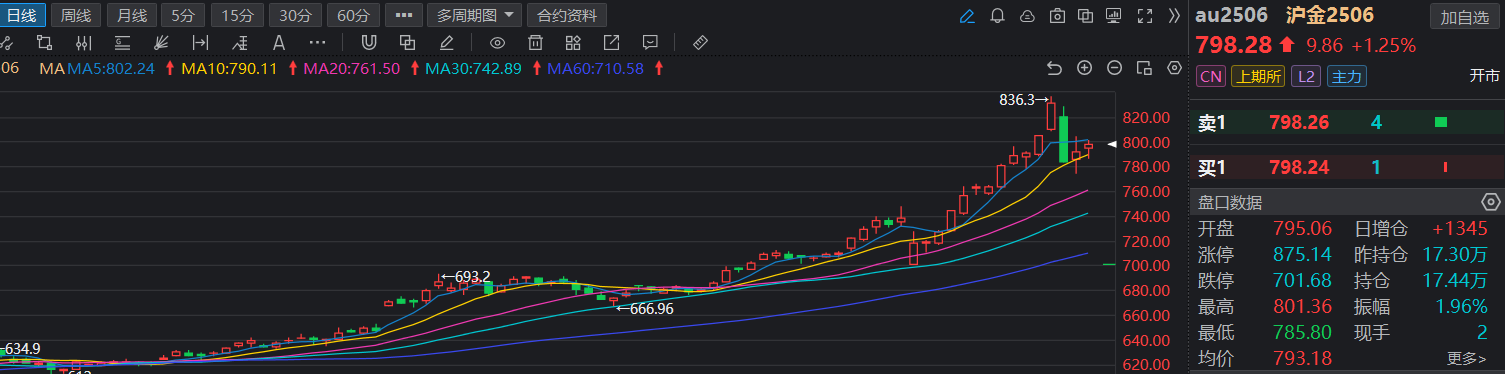Switch to the 周线 weekly chart tab

click(75, 15)
